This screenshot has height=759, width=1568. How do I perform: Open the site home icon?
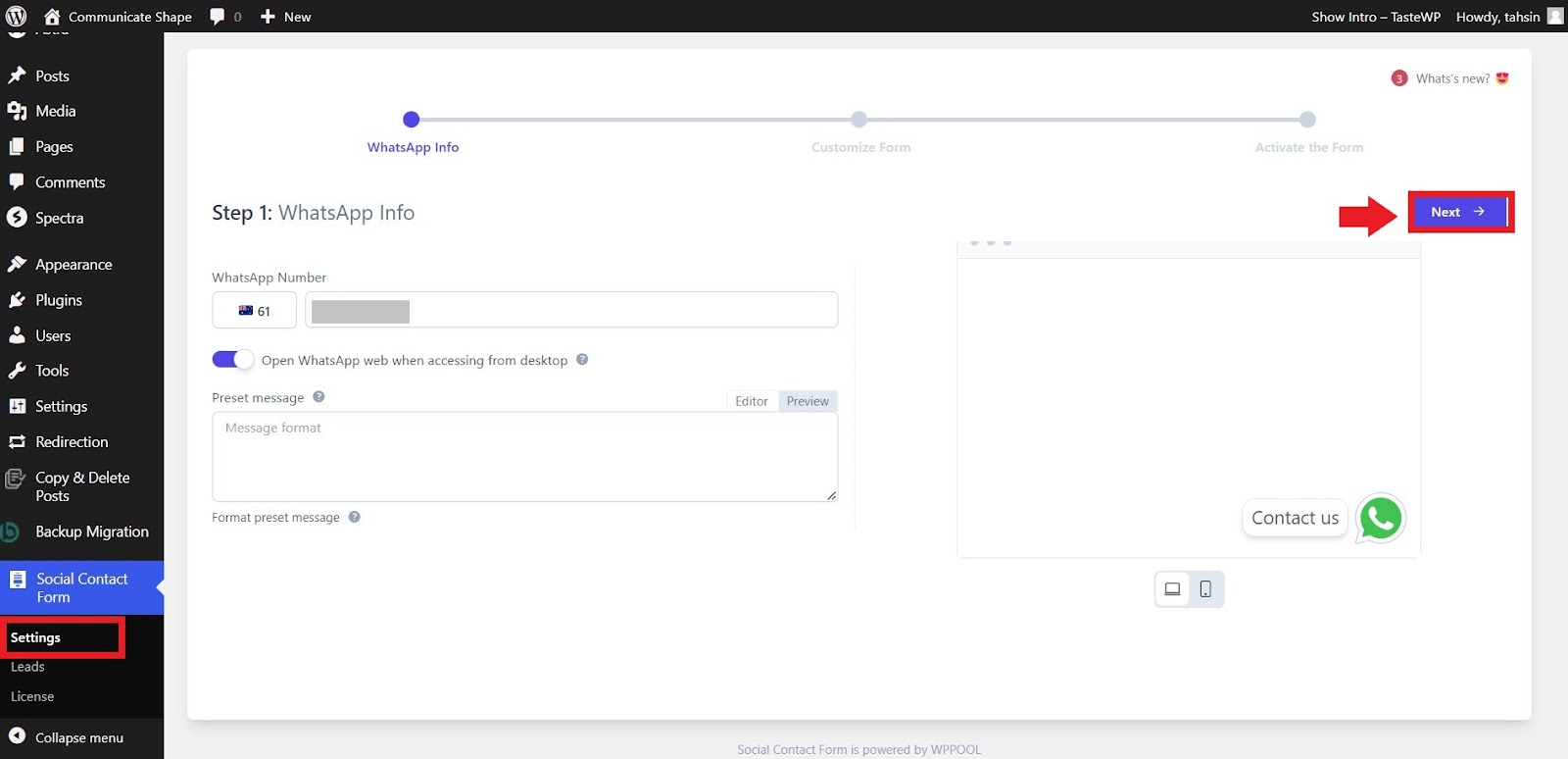[x=52, y=17]
